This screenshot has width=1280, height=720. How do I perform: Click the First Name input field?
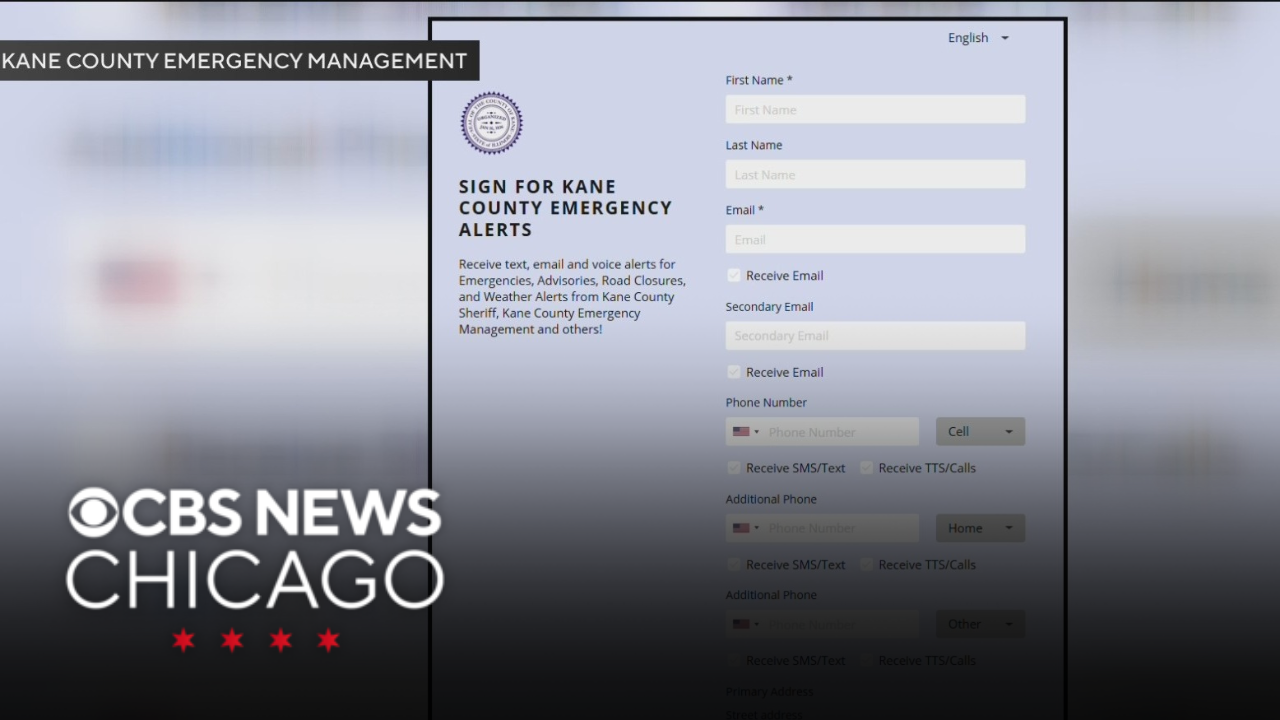click(875, 110)
